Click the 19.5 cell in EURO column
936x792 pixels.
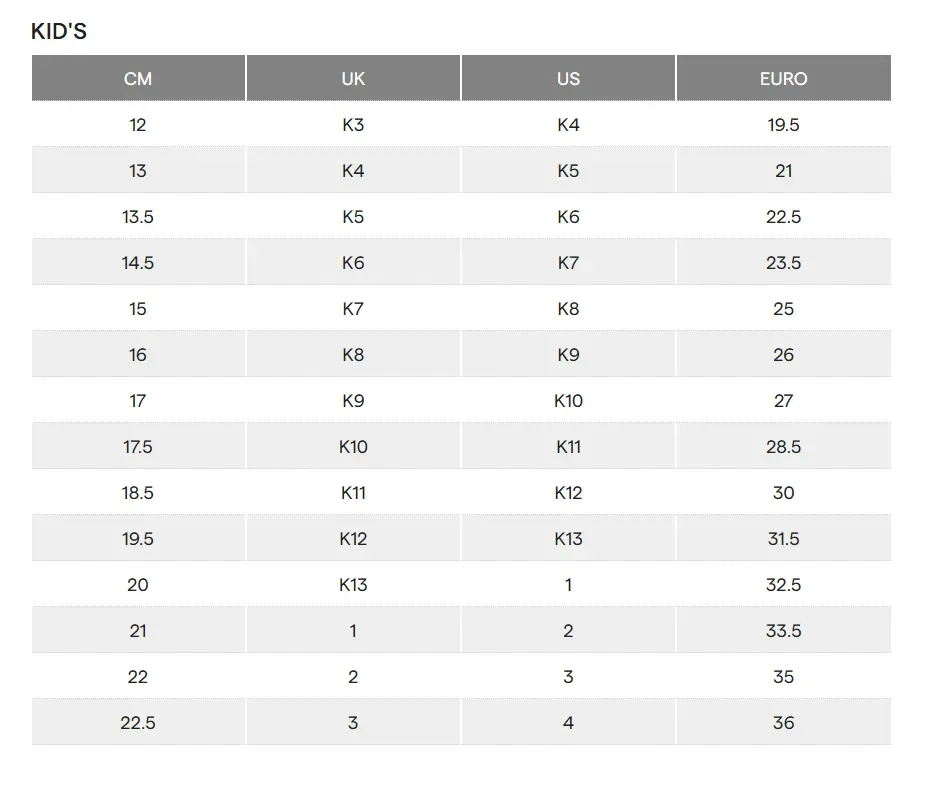[x=783, y=125]
